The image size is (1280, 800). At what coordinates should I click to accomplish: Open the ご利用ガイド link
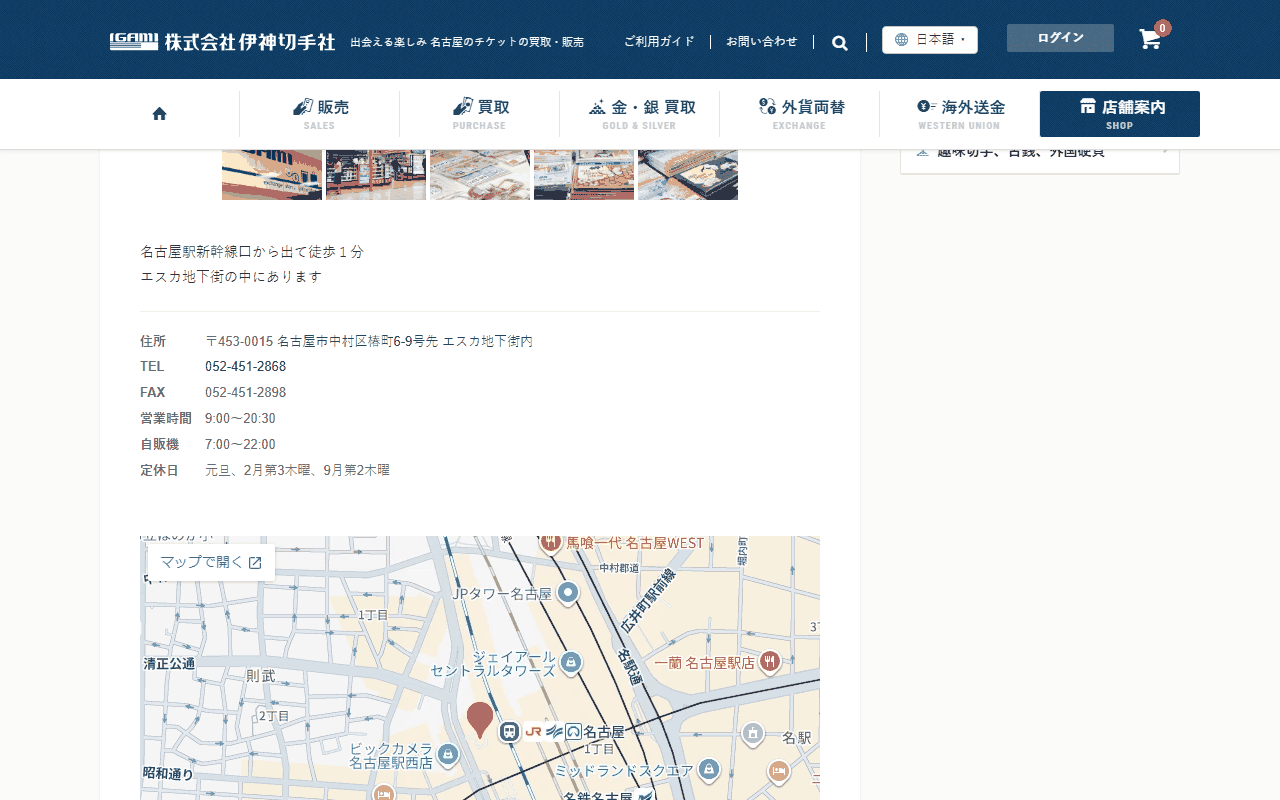pyautogui.click(x=659, y=42)
